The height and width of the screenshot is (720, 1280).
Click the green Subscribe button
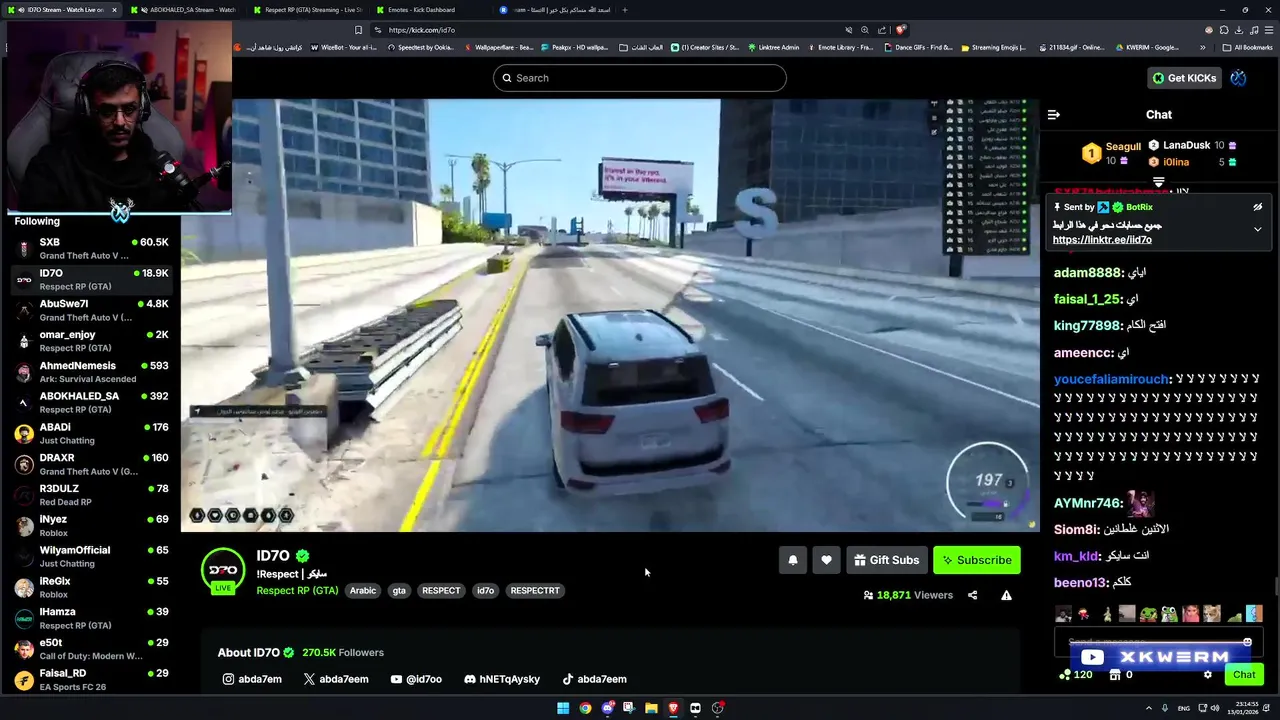click(x=976, y=560)
